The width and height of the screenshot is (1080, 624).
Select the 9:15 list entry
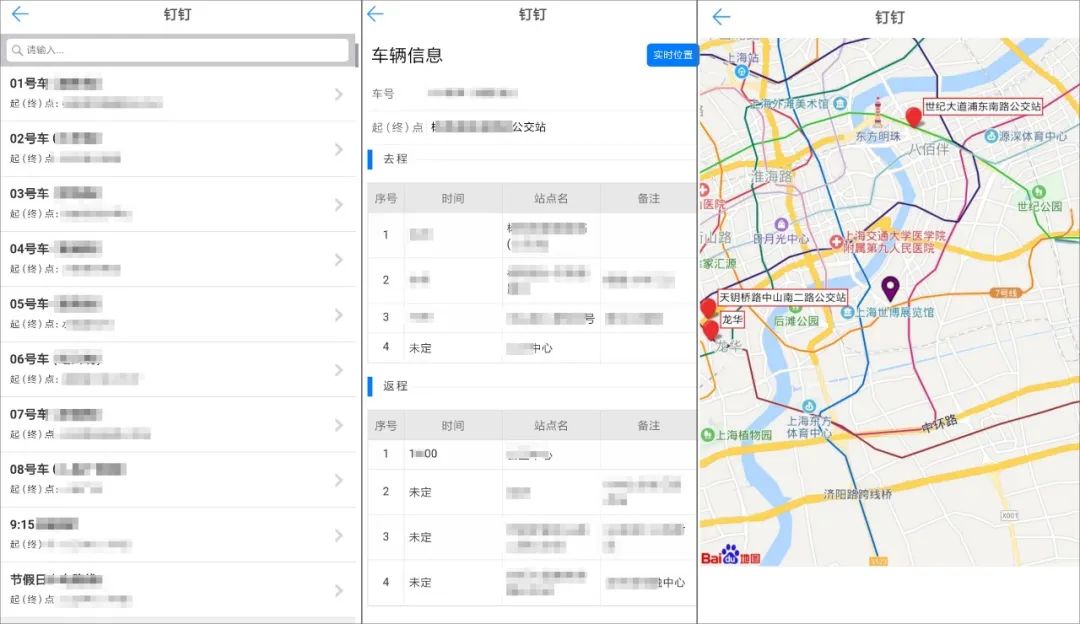[178, 534]
